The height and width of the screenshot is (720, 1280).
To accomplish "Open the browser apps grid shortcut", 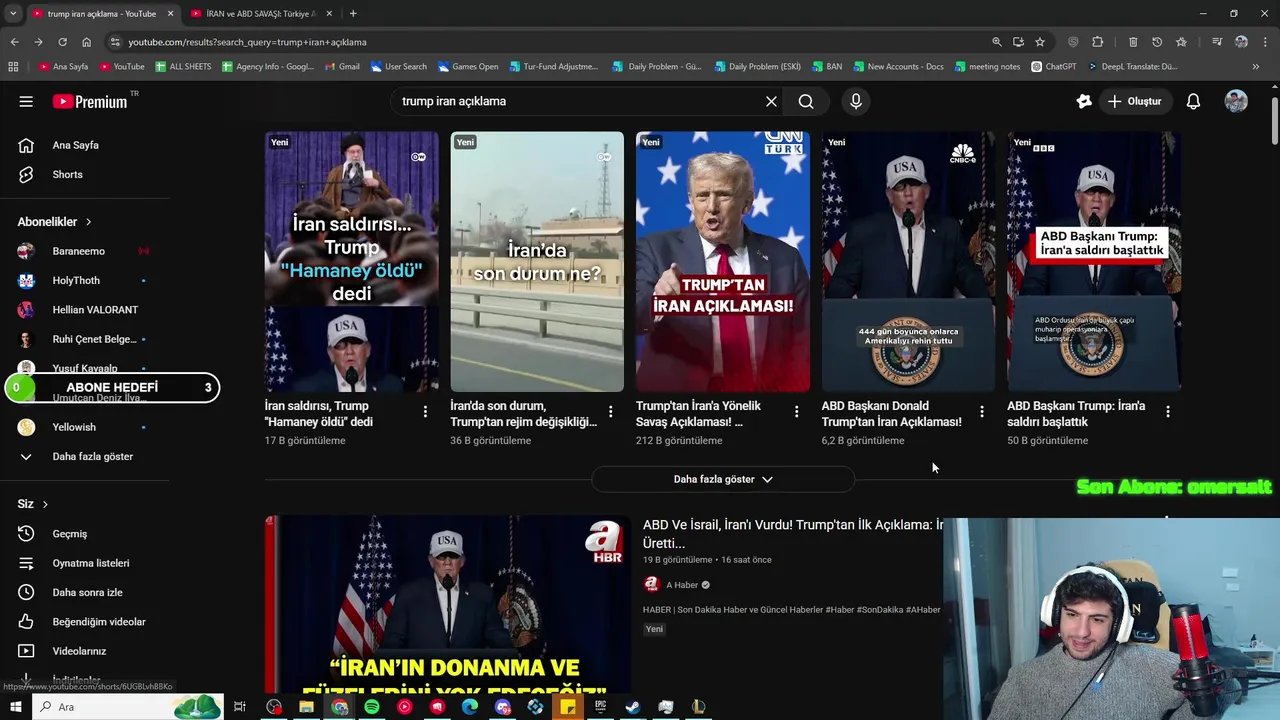I will click(13, 67).
